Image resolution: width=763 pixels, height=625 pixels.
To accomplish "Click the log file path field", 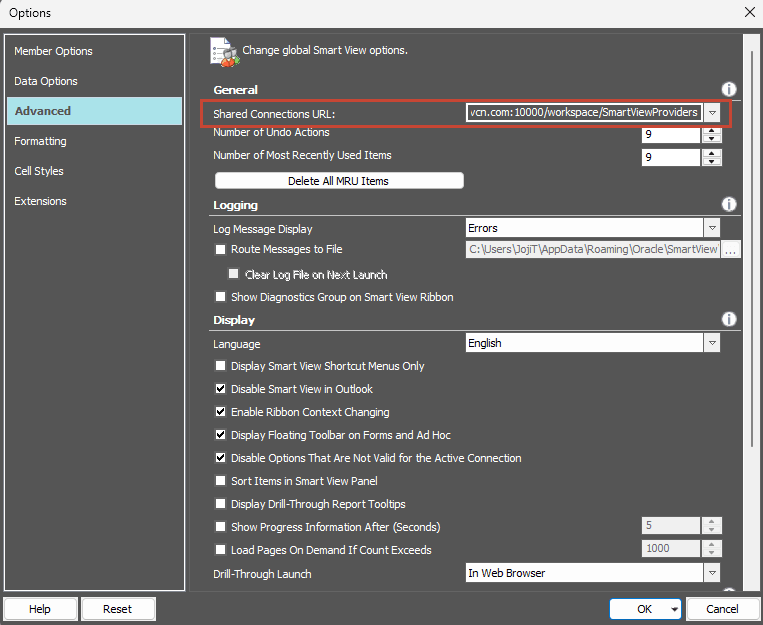I will (593, 249).
